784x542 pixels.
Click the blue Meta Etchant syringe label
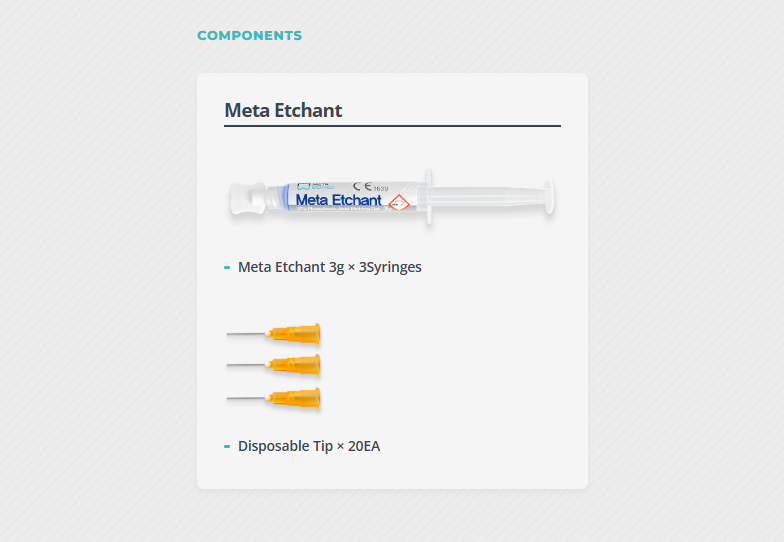coord(338,200)
